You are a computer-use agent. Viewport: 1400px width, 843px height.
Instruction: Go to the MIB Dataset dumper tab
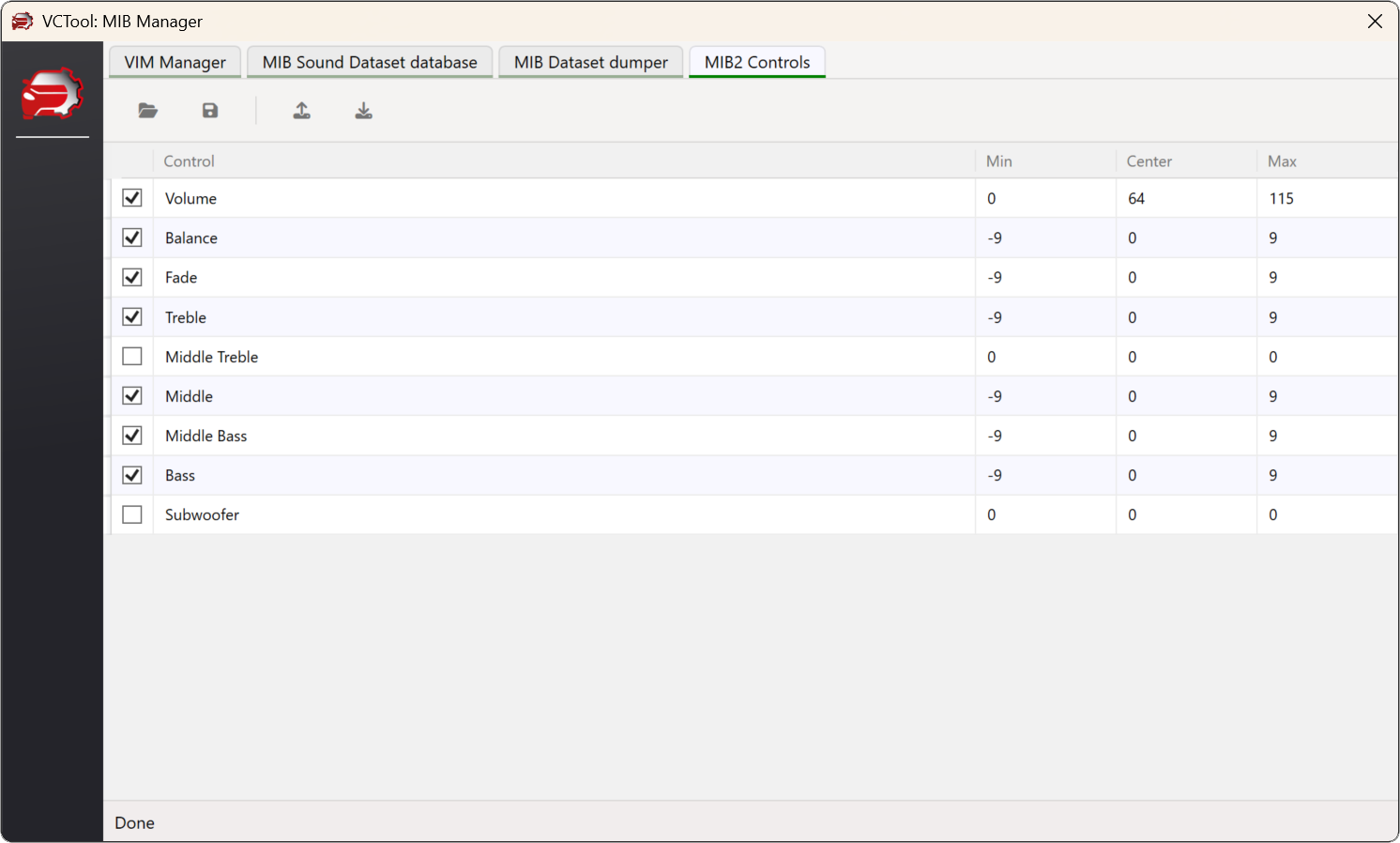click(x=591, y=62)
